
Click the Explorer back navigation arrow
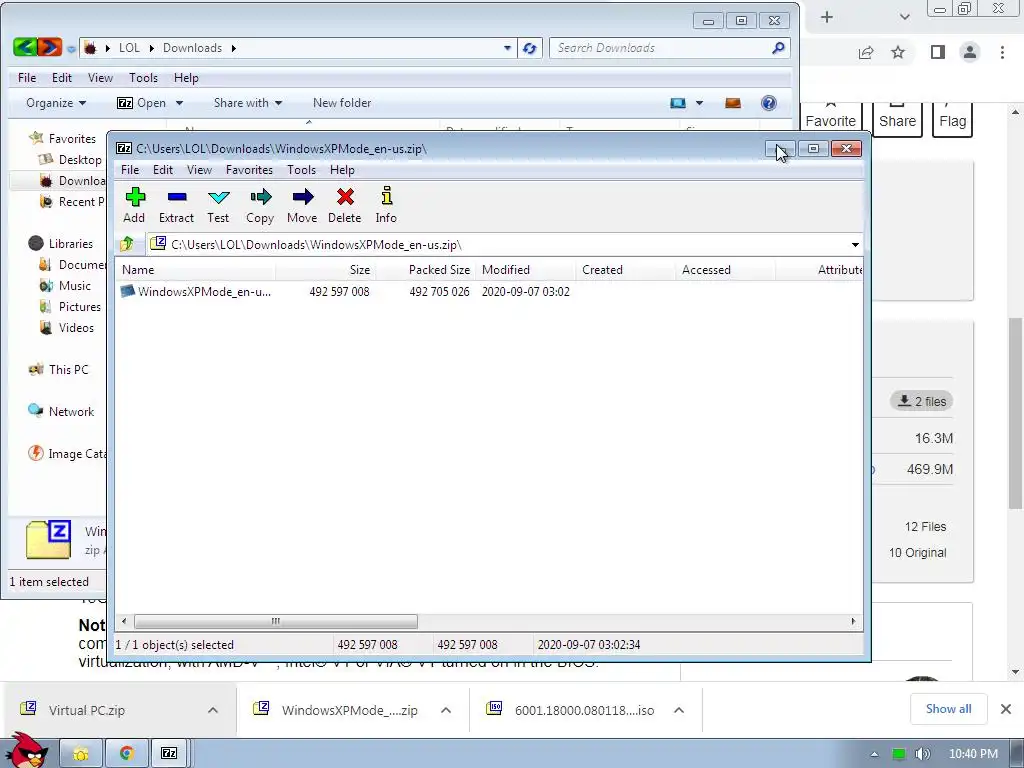coord(24,47)
